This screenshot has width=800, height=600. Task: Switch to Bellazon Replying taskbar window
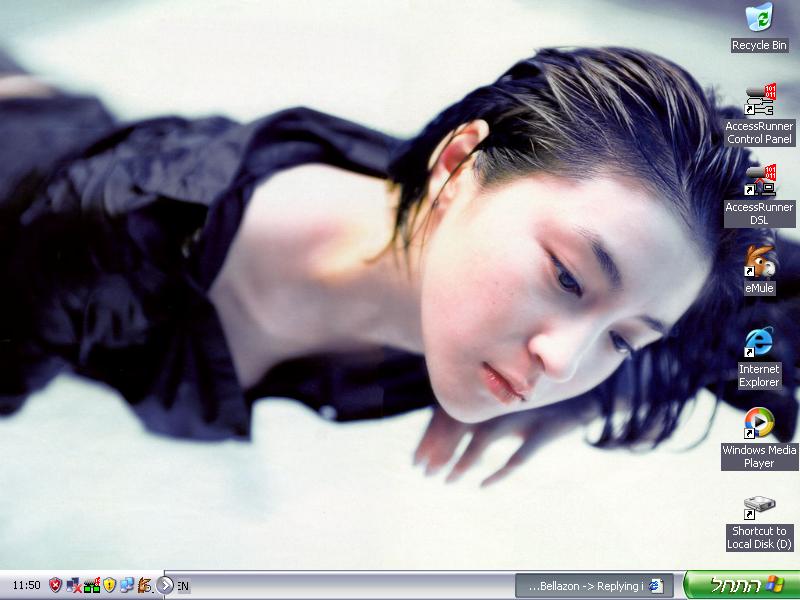[x=594, y=586]
